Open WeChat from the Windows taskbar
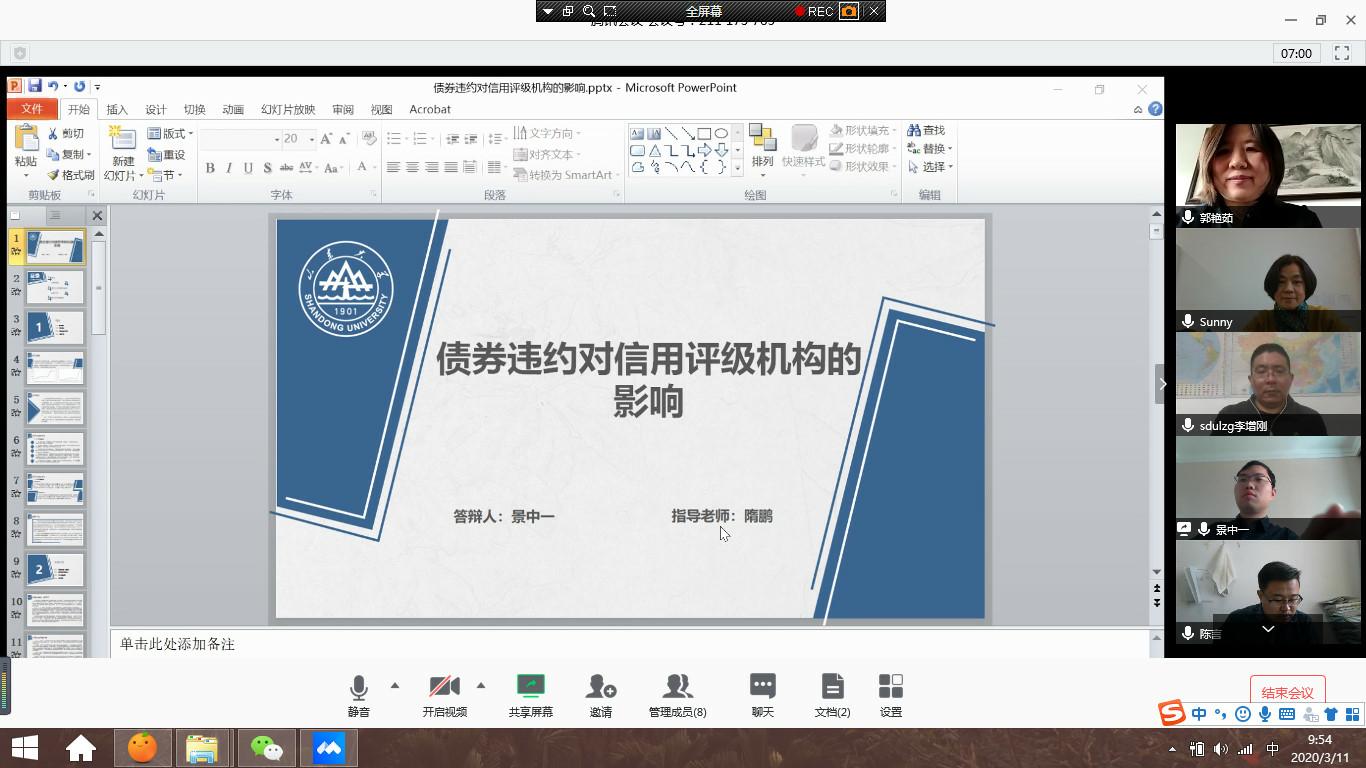The image size is (1366, 768). coord(266,748)
